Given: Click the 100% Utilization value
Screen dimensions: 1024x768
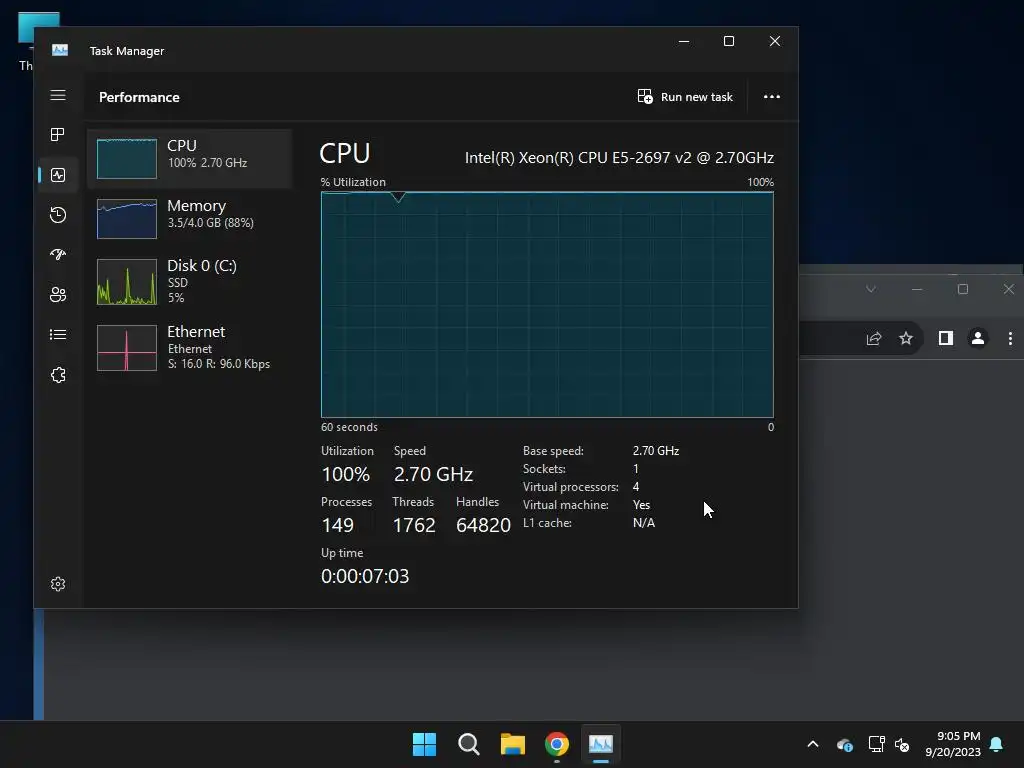Looking at the screenshot, I should 345,474.
